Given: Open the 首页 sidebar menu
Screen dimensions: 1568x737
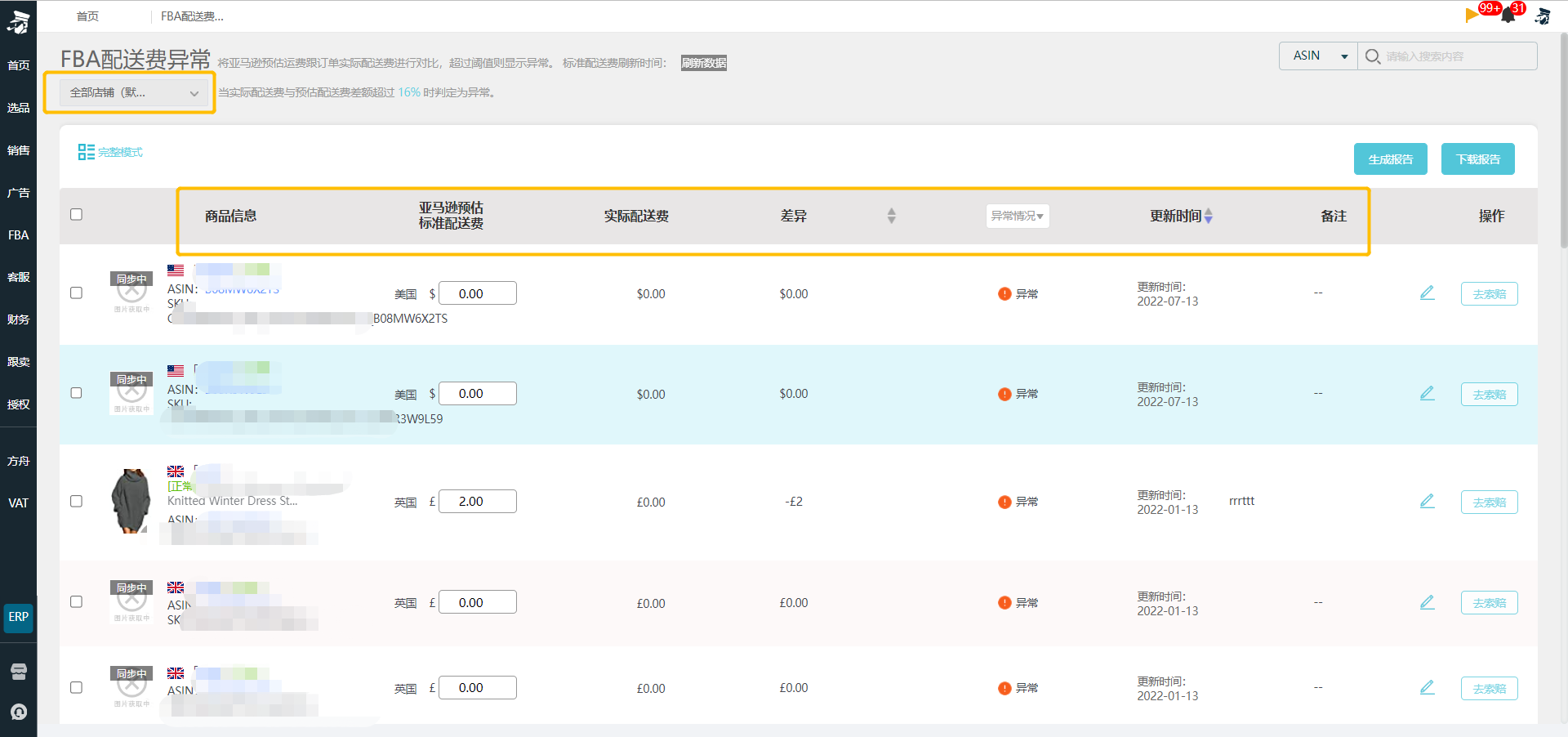Looking at the screenshot, I should point(18,65).
